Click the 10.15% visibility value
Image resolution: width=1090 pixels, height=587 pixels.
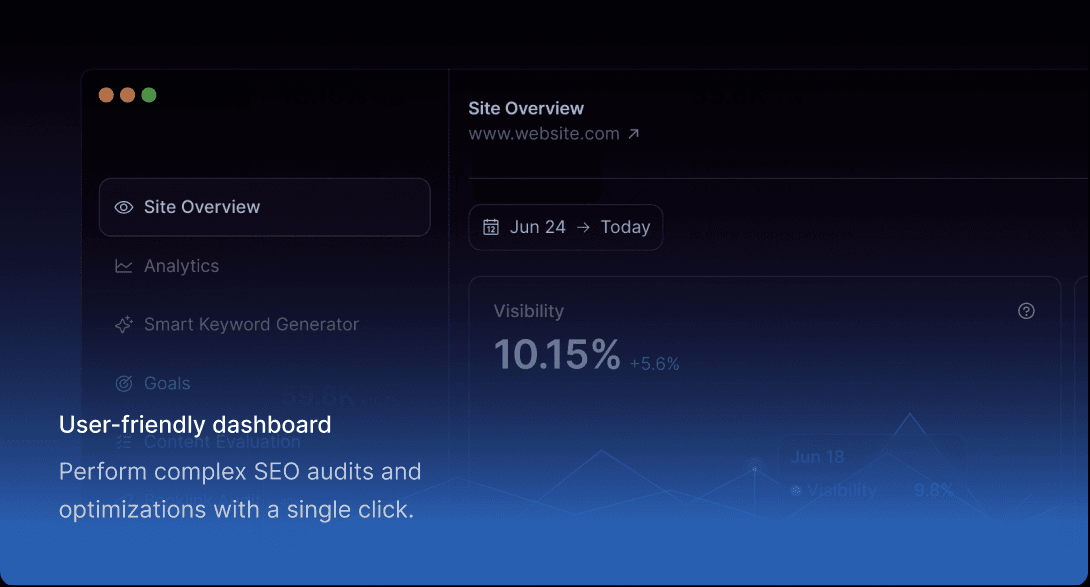point(557,355)
